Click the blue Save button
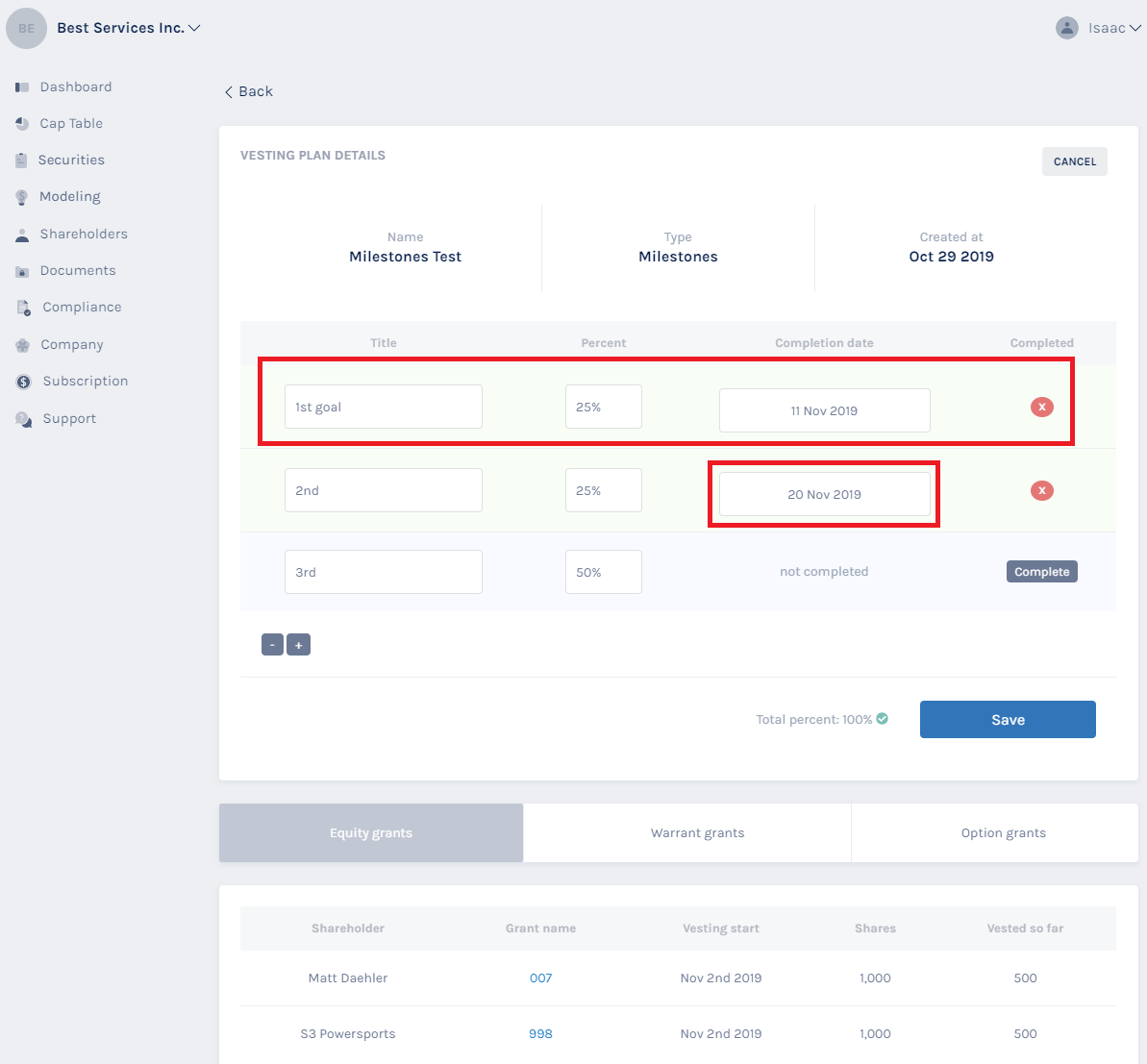This screenshot has width=1147, height=1064. pos(1008,720)
